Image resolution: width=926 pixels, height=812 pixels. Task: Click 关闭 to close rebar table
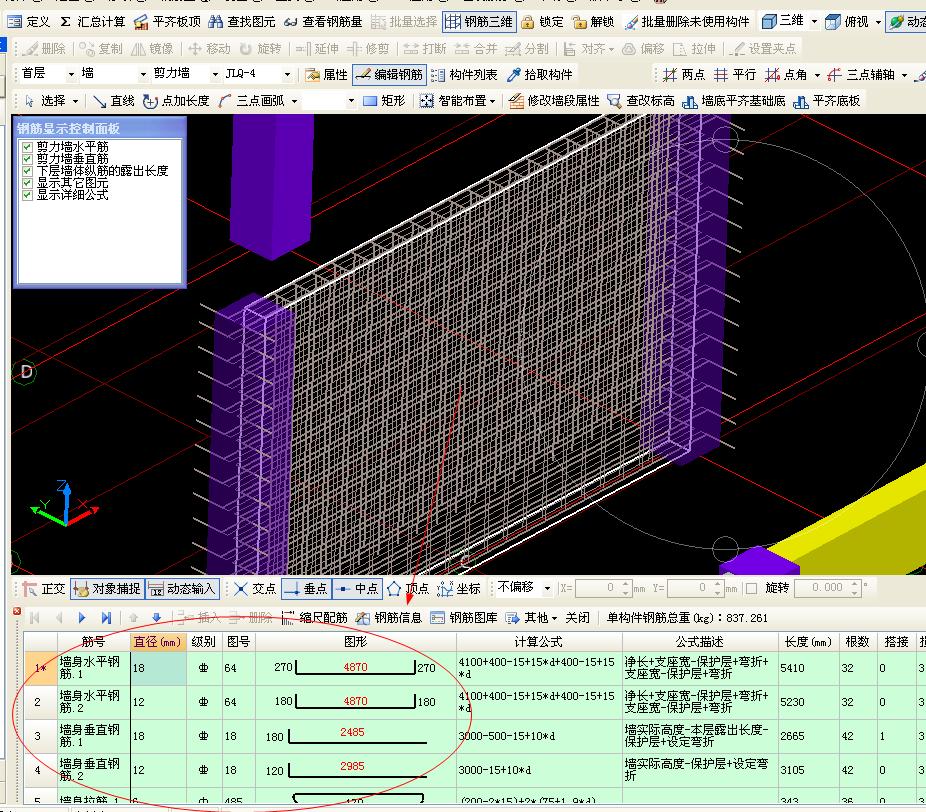577,618
